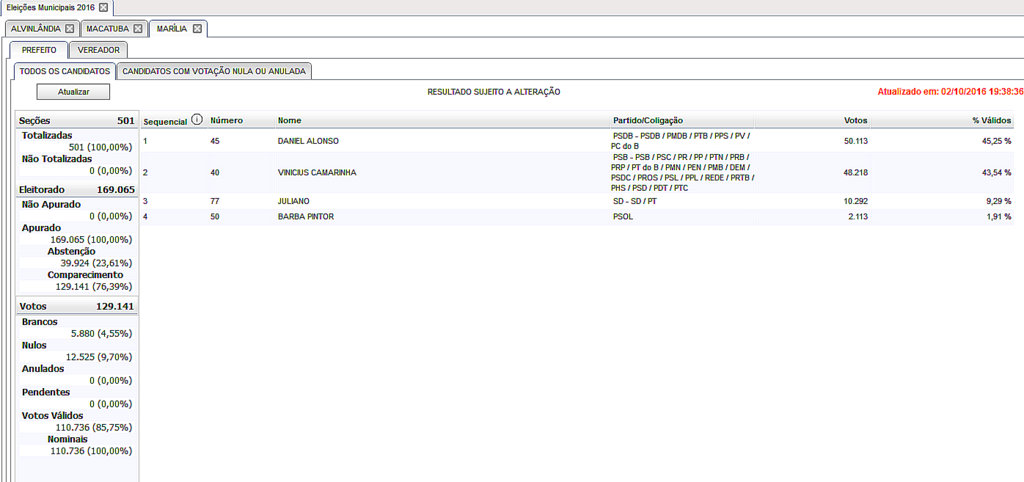Close the ALVINLÂNDIA tab
The image size is (1024, 482).
tap(69, 28)
